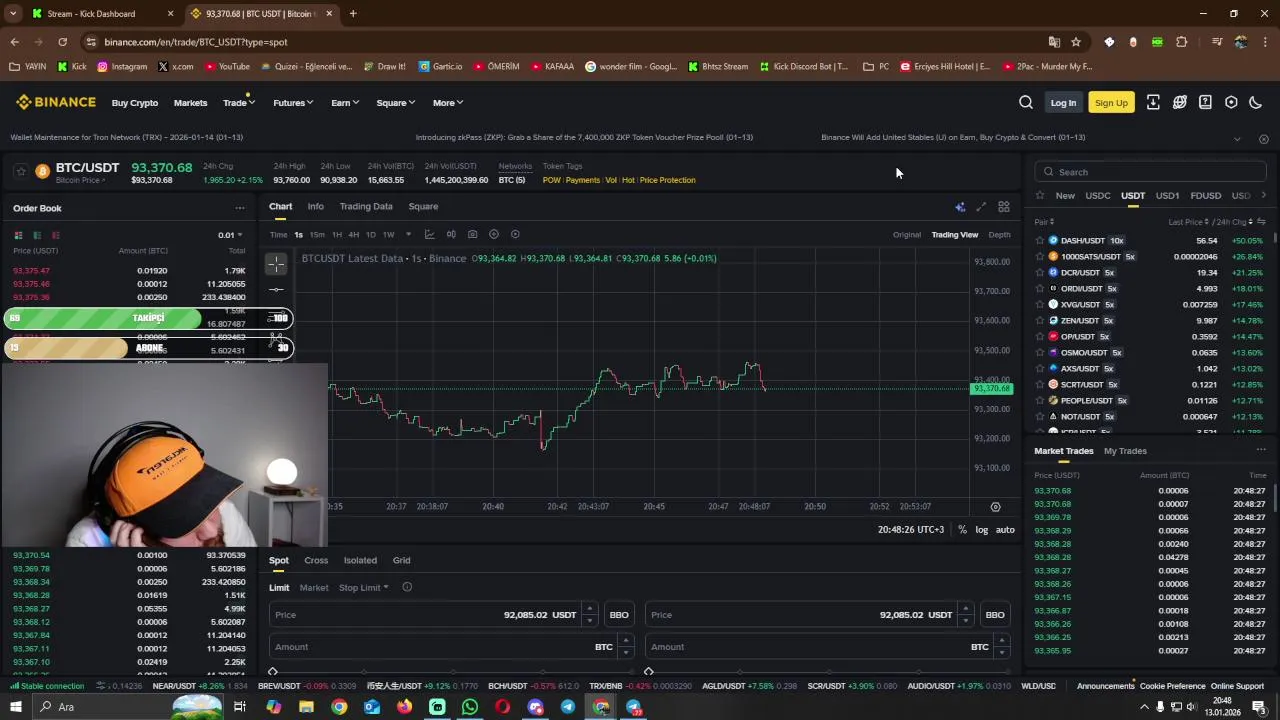Screen dimensions: 1280x720
Task: Open the Binance search magnifier icon
Action: pyautogui.click(x=1026, y=102)
